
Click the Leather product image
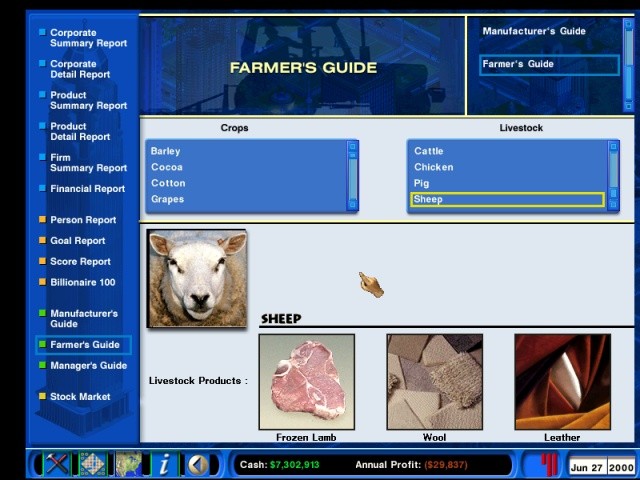click(562, 382)
